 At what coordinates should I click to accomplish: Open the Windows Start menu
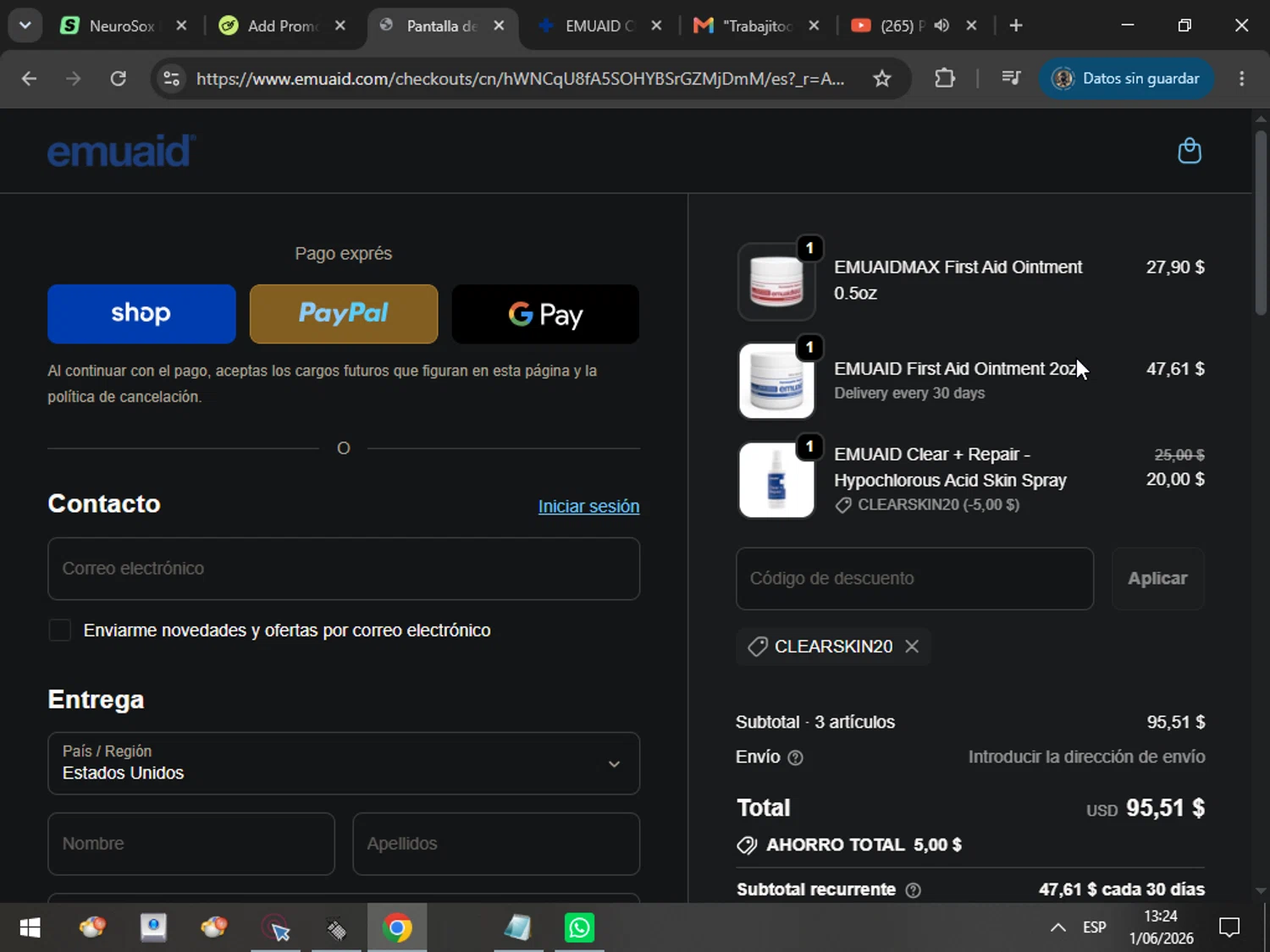click(x=30, y=928)
